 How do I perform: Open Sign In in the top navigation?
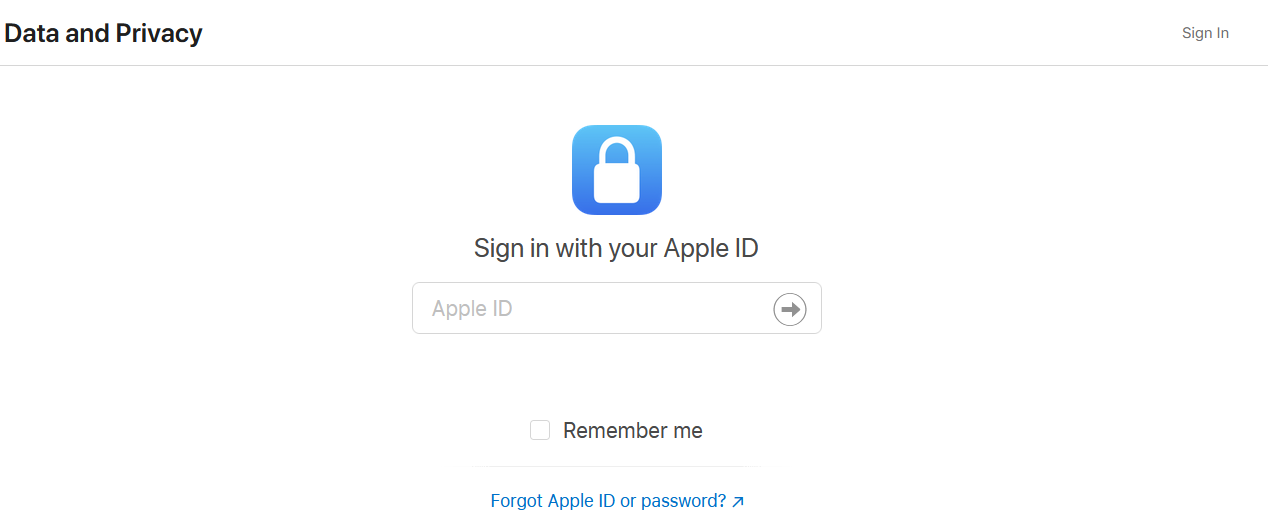click(1205, 33)
